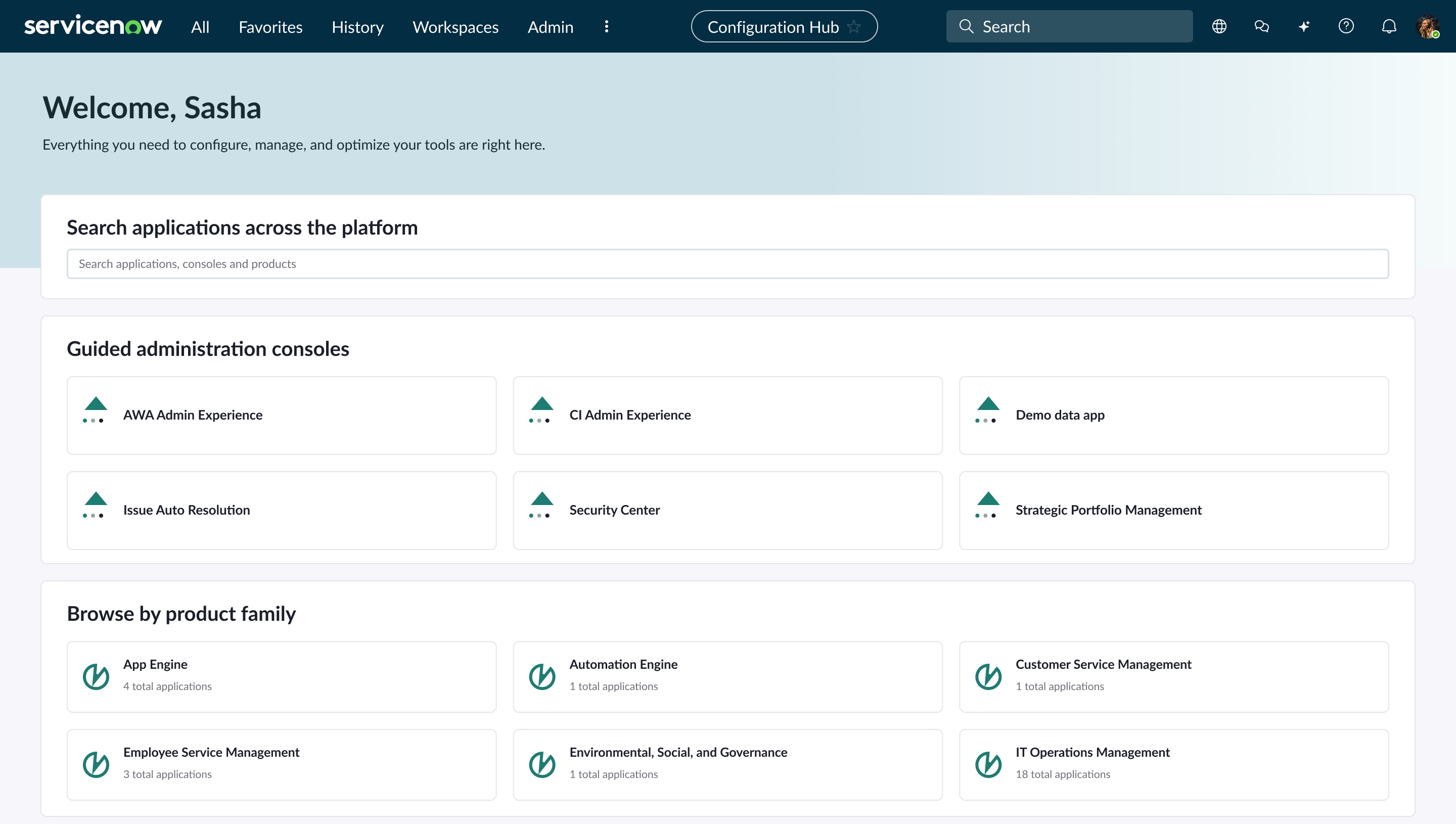Open Strategic Portfolio Management console
Viewport: 1456px width, 824px height.
pyautogui.click(x=1174, y=511)
